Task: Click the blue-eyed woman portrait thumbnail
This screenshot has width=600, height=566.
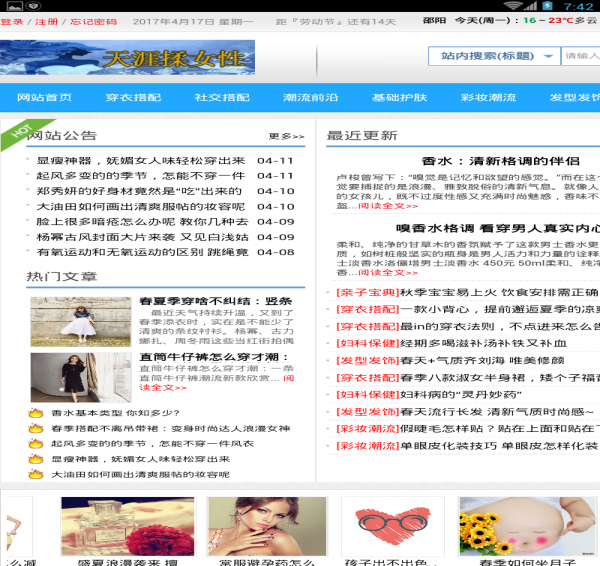Action: 267,527
